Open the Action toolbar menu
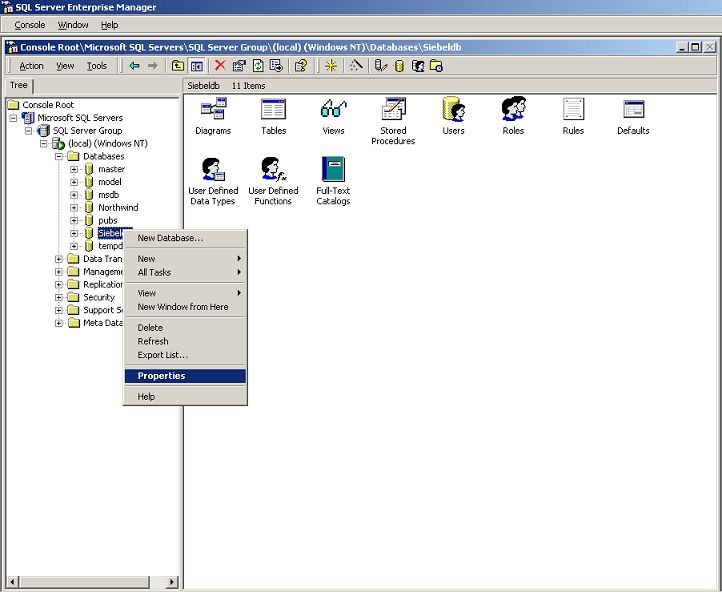Screen dimensions: 722x592 point(31,66)
